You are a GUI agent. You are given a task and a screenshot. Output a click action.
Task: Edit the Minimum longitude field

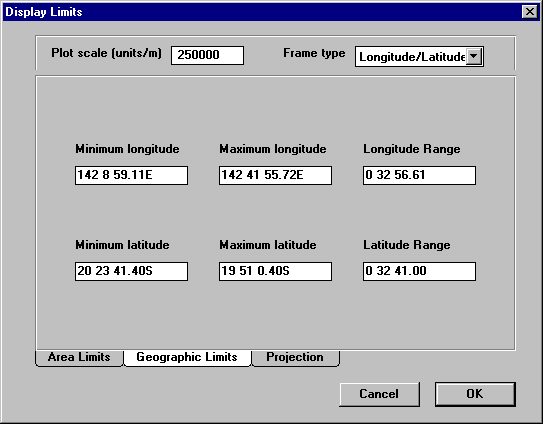[x=132, y=175]
